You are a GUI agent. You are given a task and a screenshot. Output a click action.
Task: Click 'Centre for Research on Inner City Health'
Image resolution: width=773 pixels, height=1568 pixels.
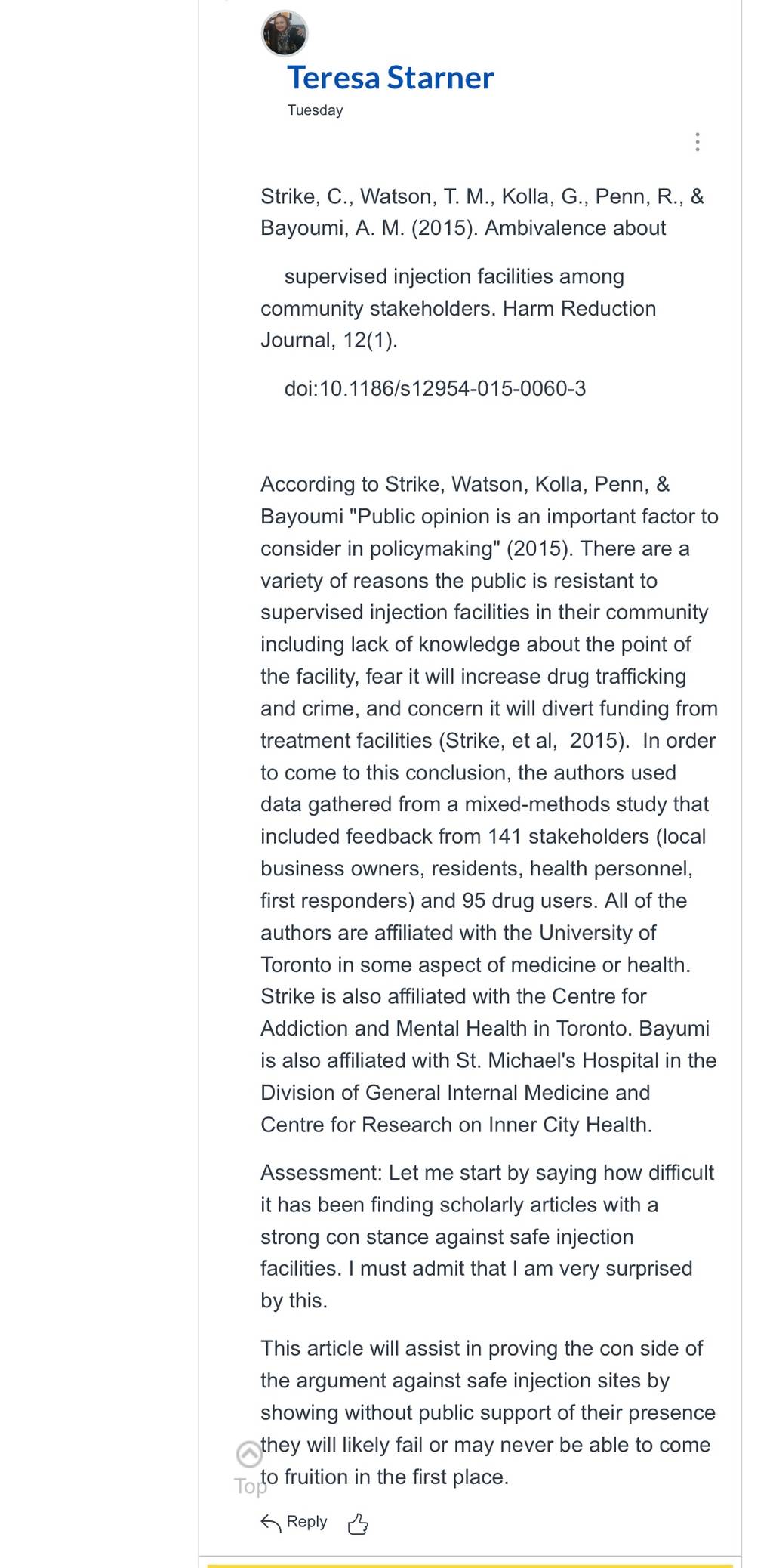point(455,1125)
